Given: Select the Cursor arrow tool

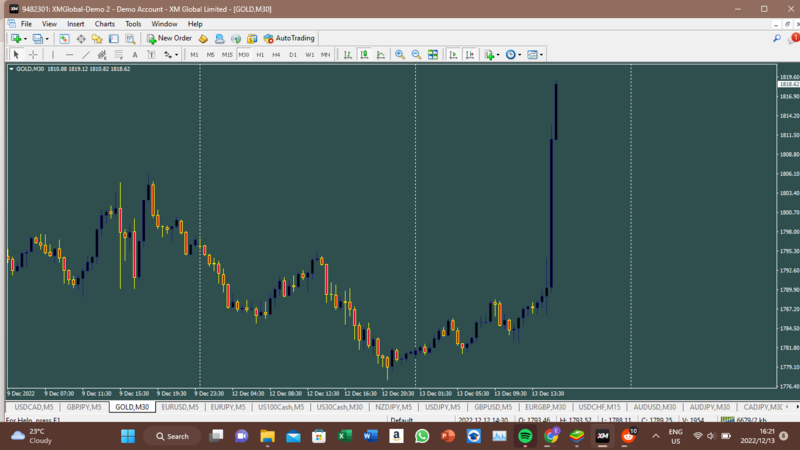Looking at the screenshot, I should click(x=16, y=55).
